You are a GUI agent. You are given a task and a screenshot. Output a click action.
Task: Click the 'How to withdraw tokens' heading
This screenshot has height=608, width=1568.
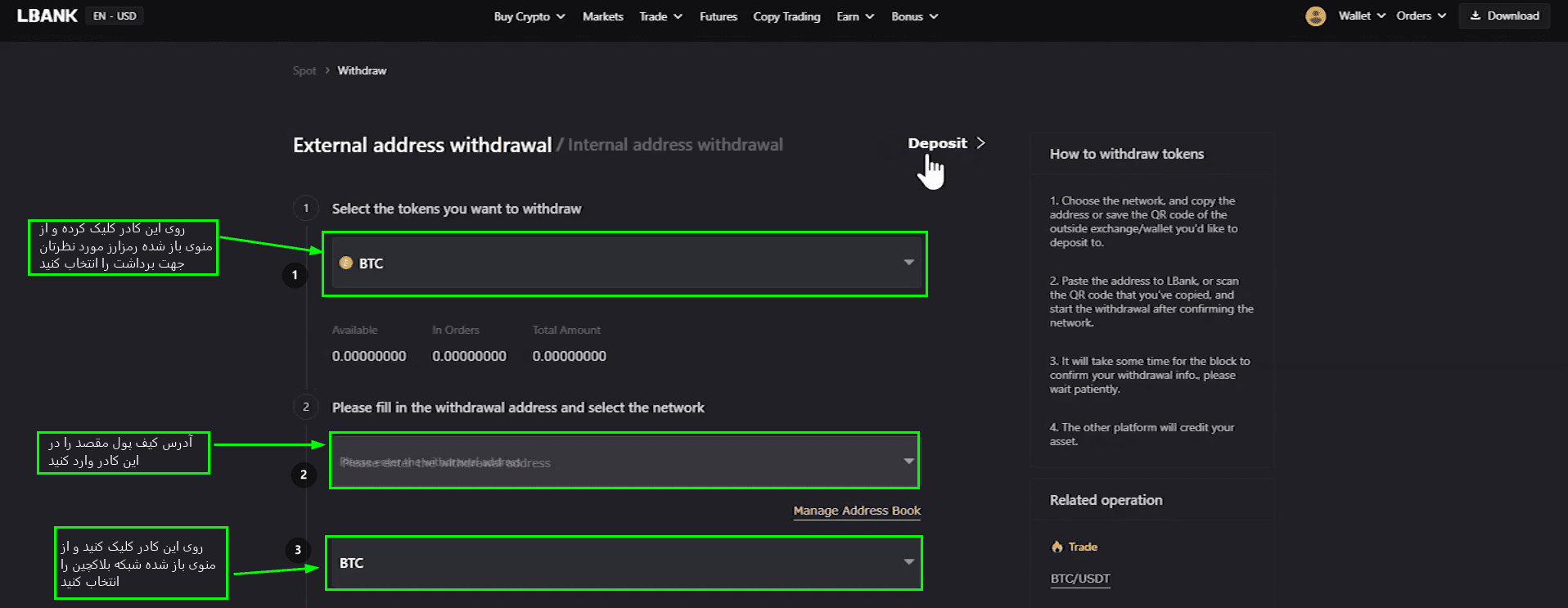pos(1127,154)
